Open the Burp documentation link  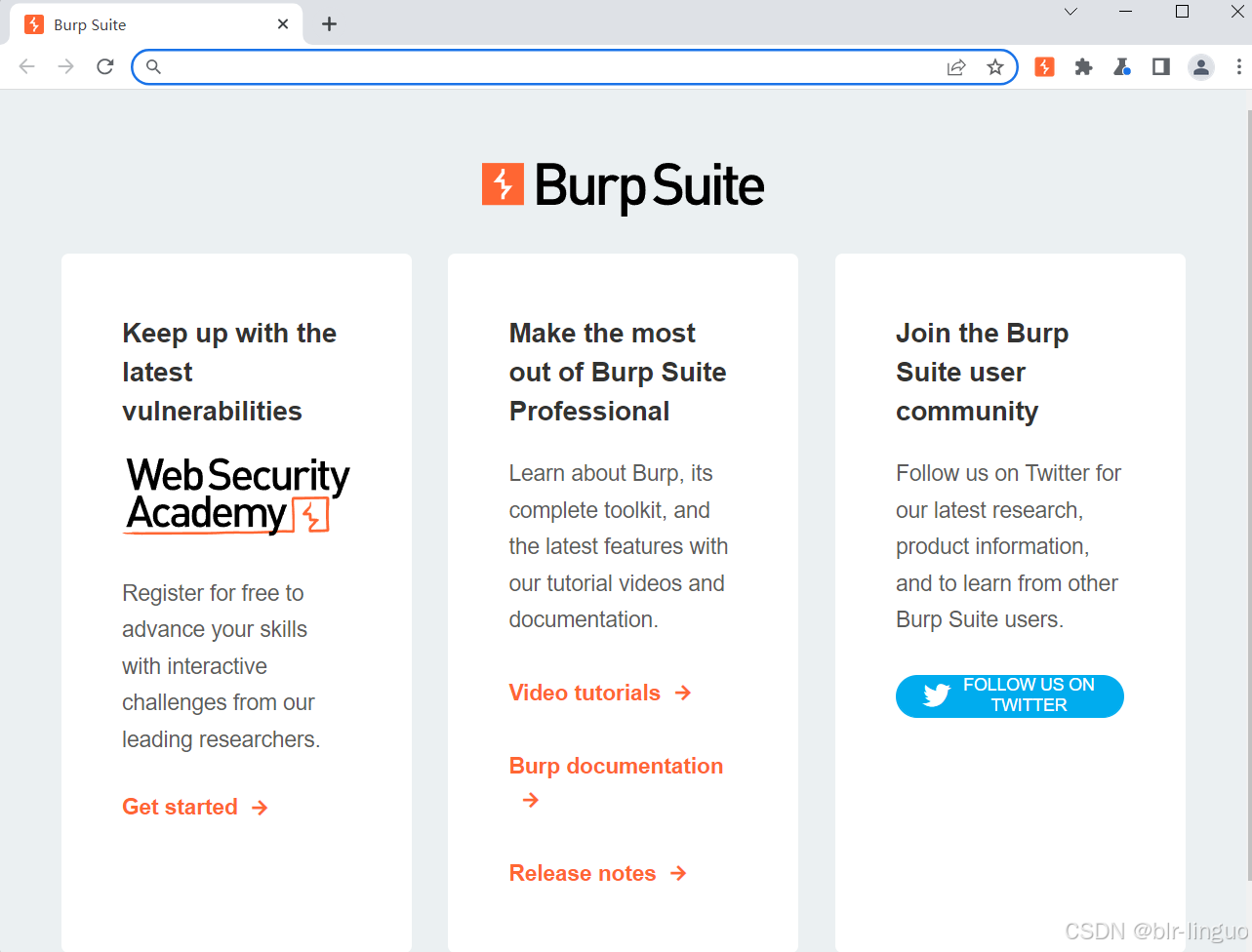click(616, 766)
